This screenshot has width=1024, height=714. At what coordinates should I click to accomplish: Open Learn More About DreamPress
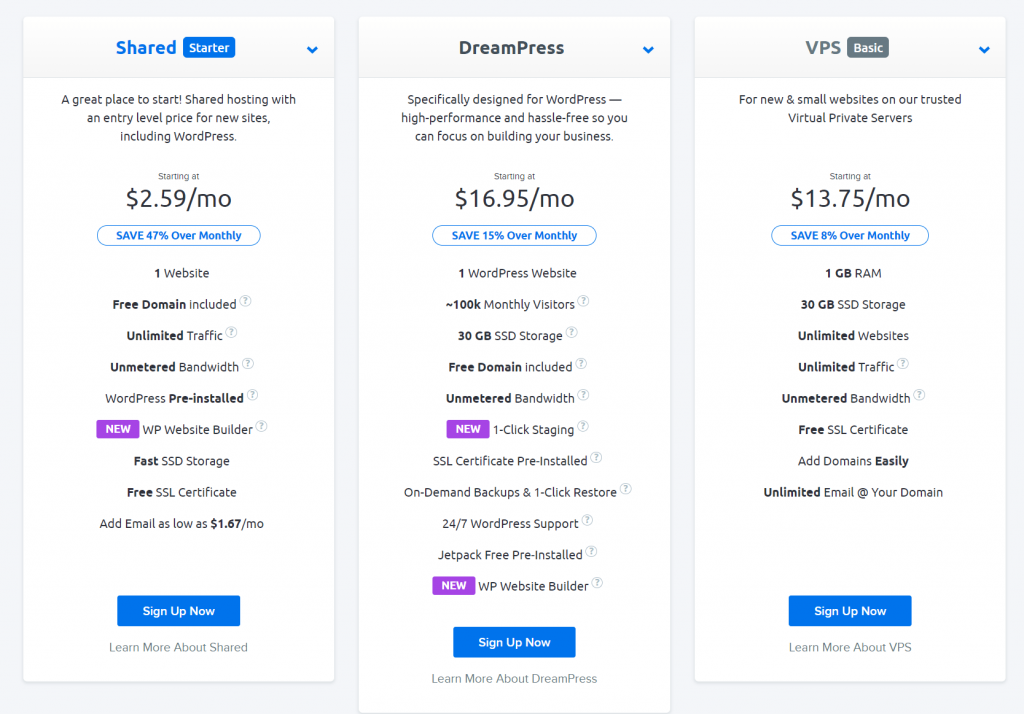click(514, 677)
